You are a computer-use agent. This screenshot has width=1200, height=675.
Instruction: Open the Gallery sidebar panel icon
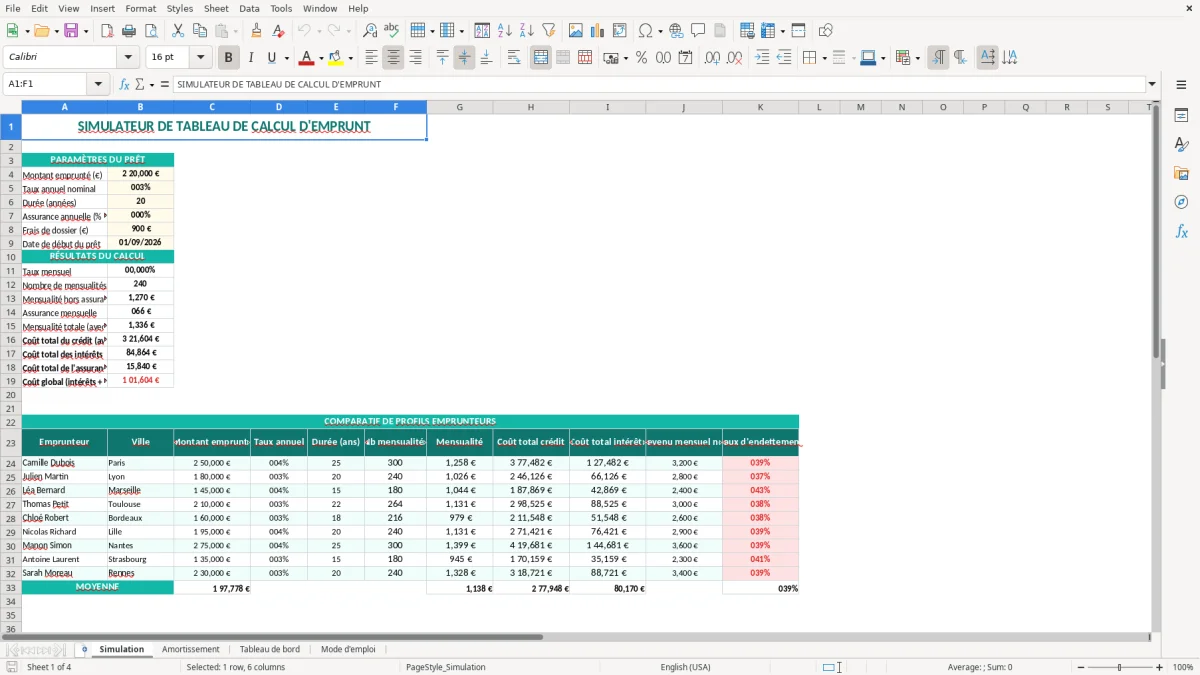coord(1181,173)
